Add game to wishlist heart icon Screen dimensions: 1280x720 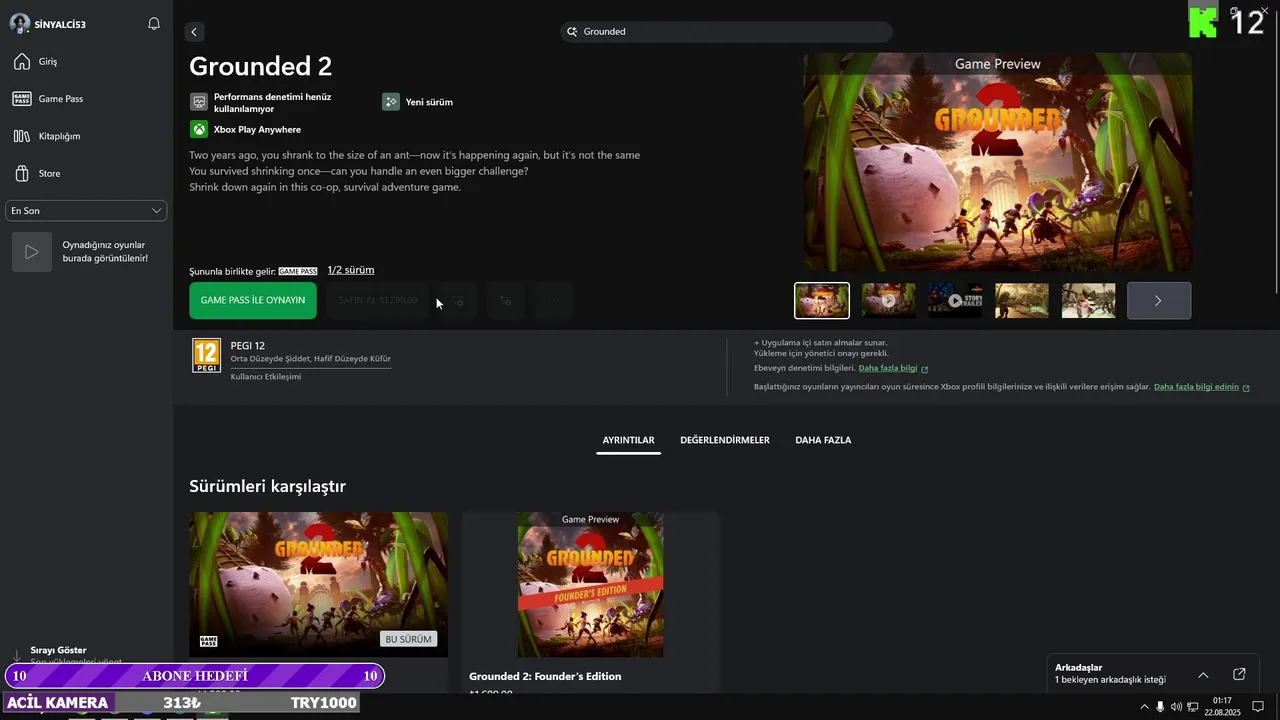click(x=459, y=300)
